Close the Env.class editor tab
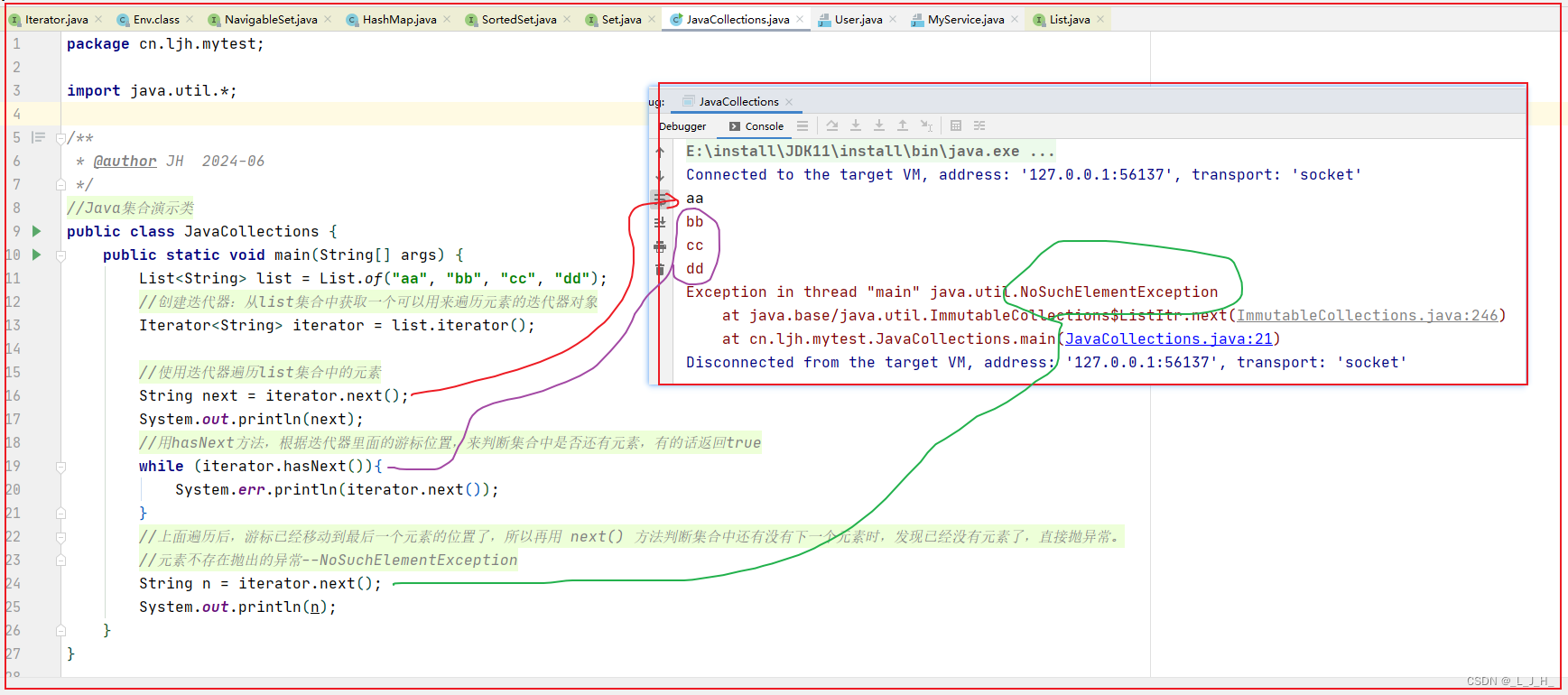Image resolution: width=1568 pixels, height=695 pixels. [x=190, y=19]
